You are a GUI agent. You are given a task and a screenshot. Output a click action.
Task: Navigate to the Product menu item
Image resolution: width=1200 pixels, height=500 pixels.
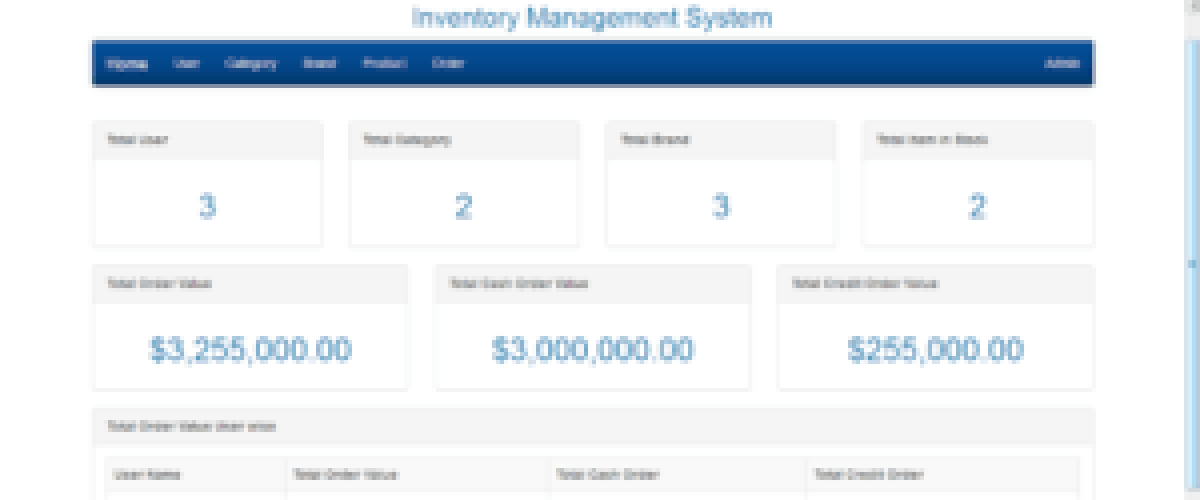[384, 63]
